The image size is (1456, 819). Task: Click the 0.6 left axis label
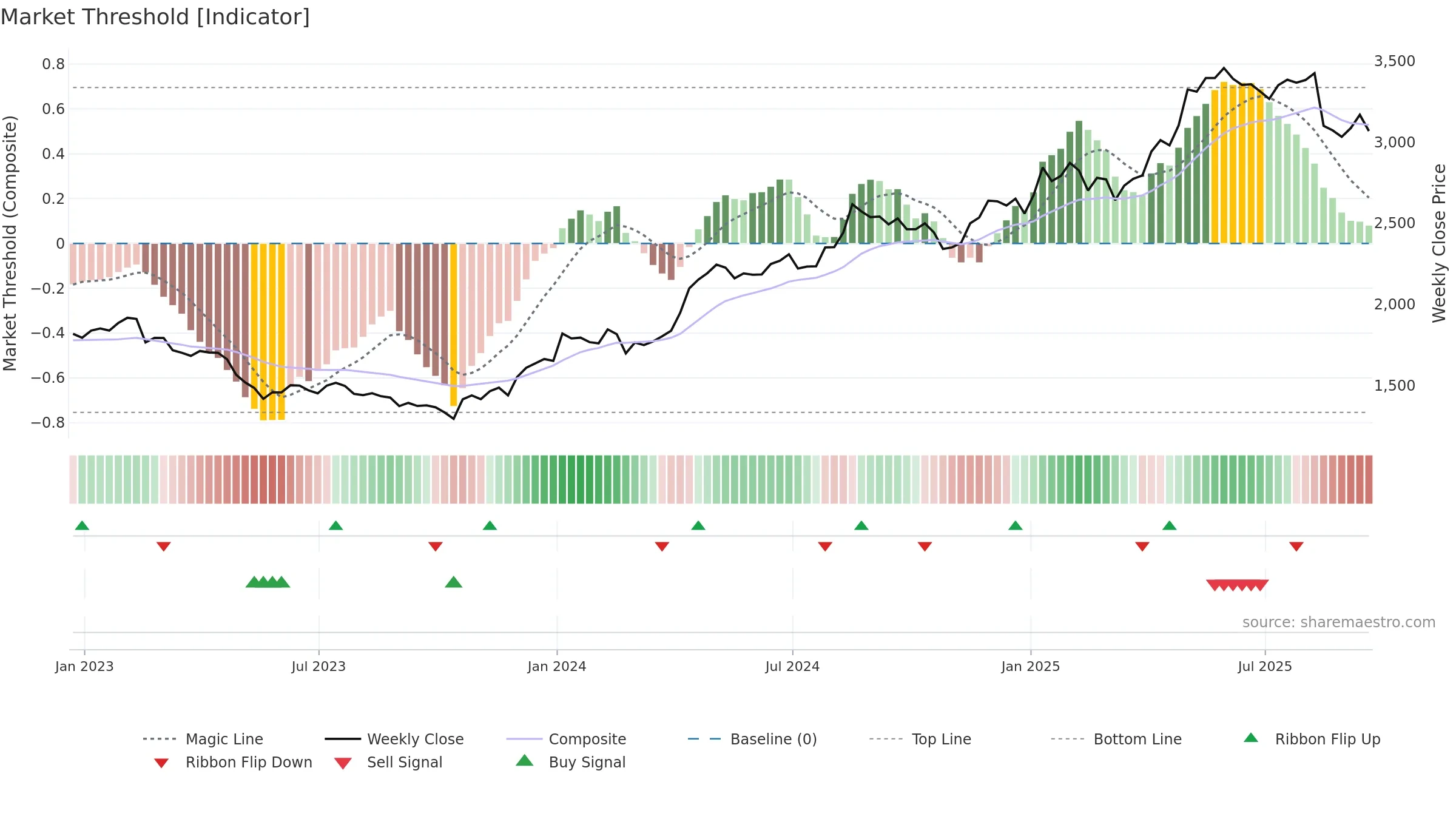(53, 109)
